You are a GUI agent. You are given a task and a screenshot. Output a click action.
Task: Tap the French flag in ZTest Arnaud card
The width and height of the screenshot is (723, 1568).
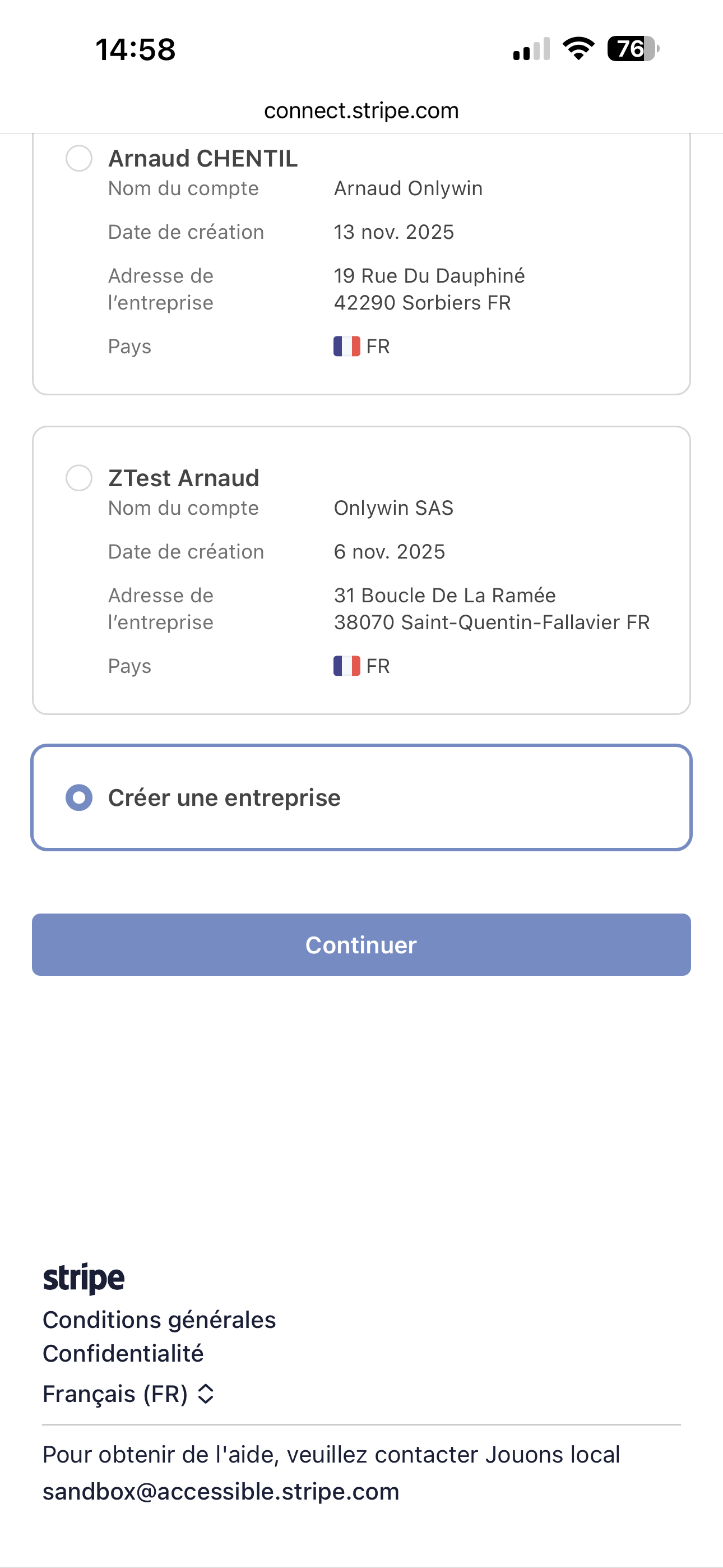coord(346,666)
